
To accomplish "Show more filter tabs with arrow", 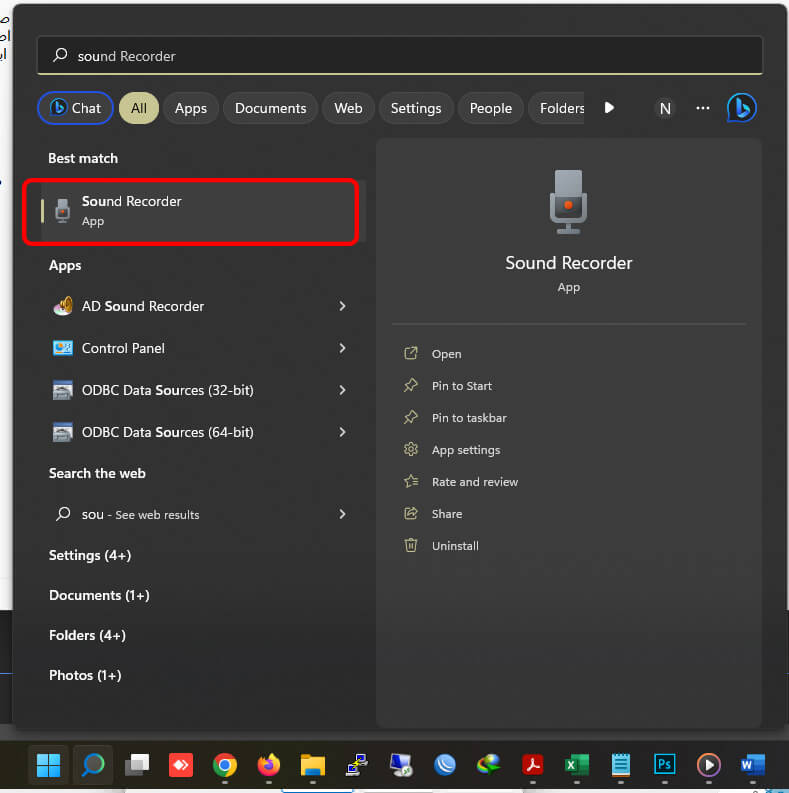I will coord(609,108).
